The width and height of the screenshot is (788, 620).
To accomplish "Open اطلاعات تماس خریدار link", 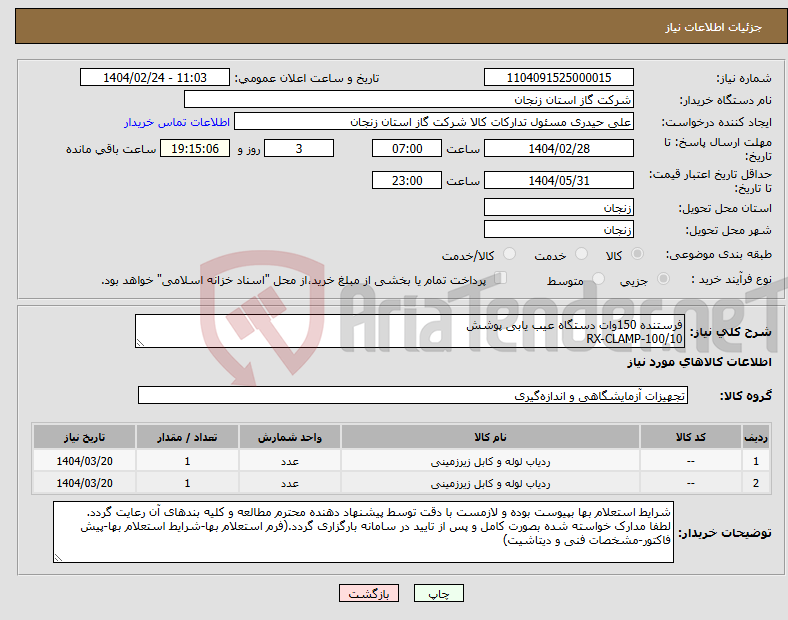I will [177, 122].
